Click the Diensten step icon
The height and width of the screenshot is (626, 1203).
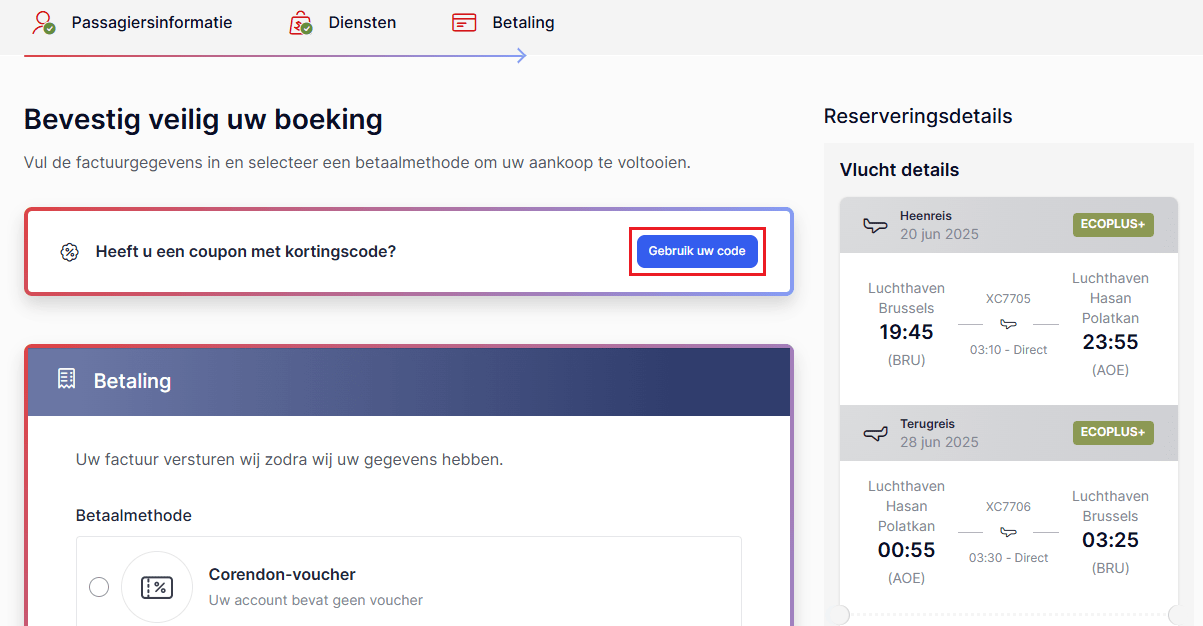coord(299,21)
